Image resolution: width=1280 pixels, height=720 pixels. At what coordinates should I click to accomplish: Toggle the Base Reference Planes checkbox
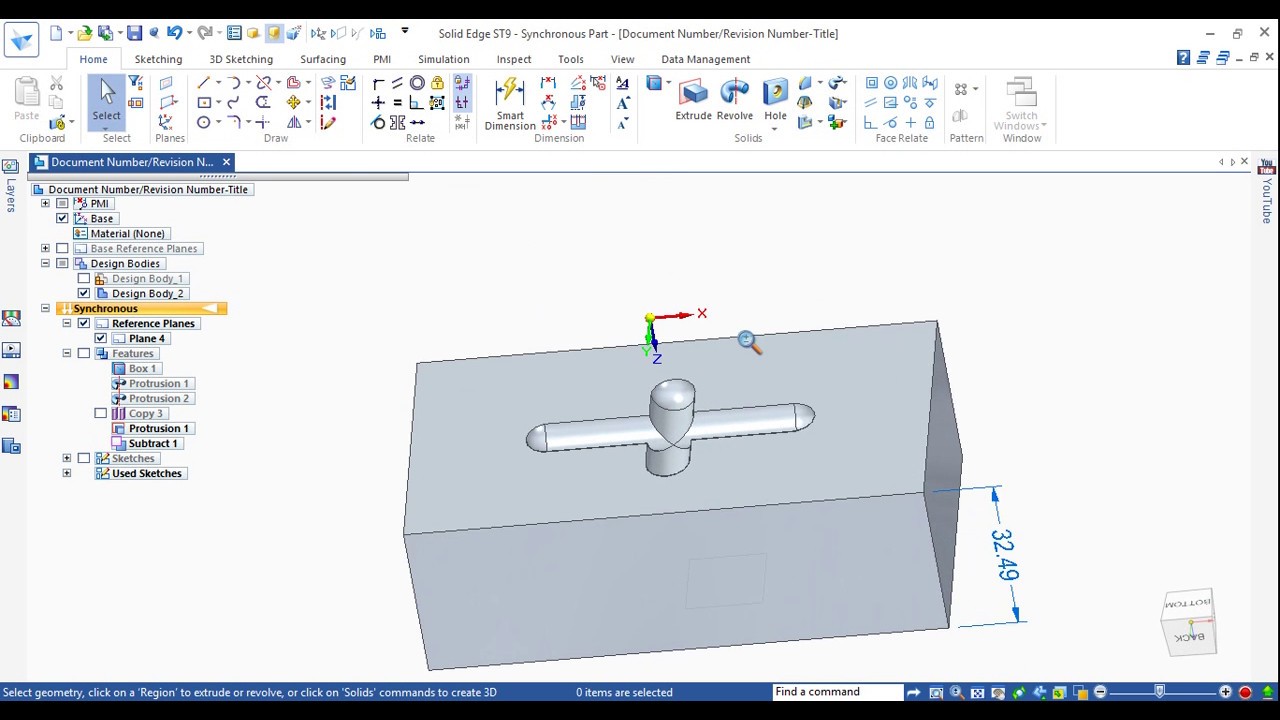[62, 248]
